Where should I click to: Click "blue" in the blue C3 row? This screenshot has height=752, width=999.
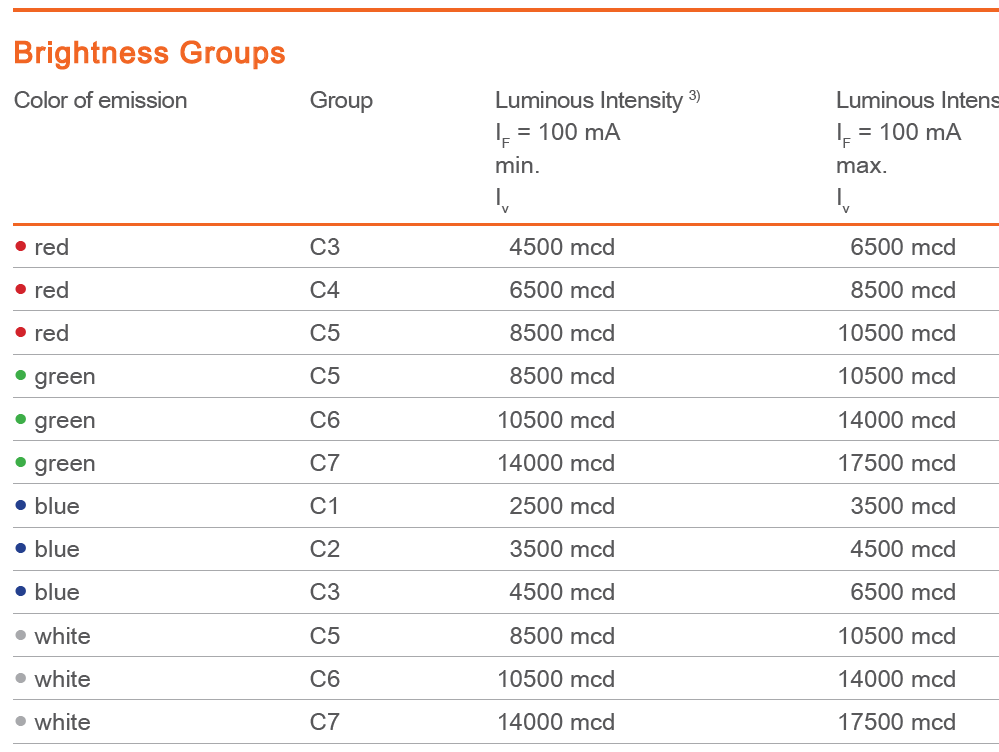click(57, 592)
